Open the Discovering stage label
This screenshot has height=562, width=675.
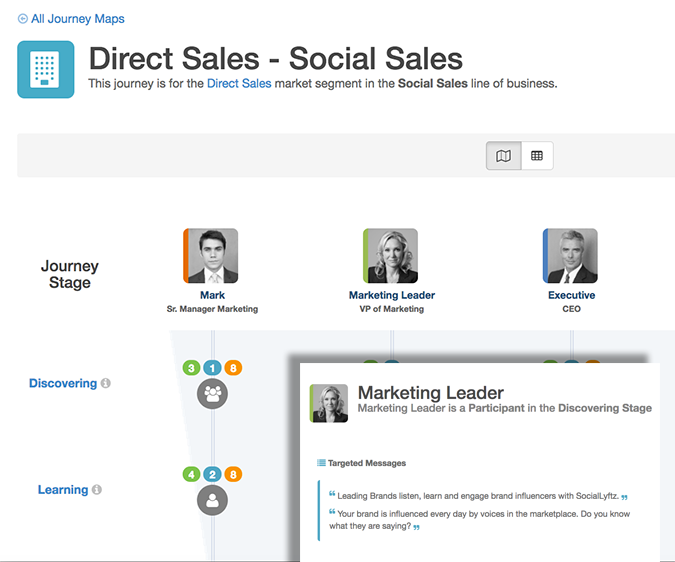pyautogui.click(x=62, y=383)
